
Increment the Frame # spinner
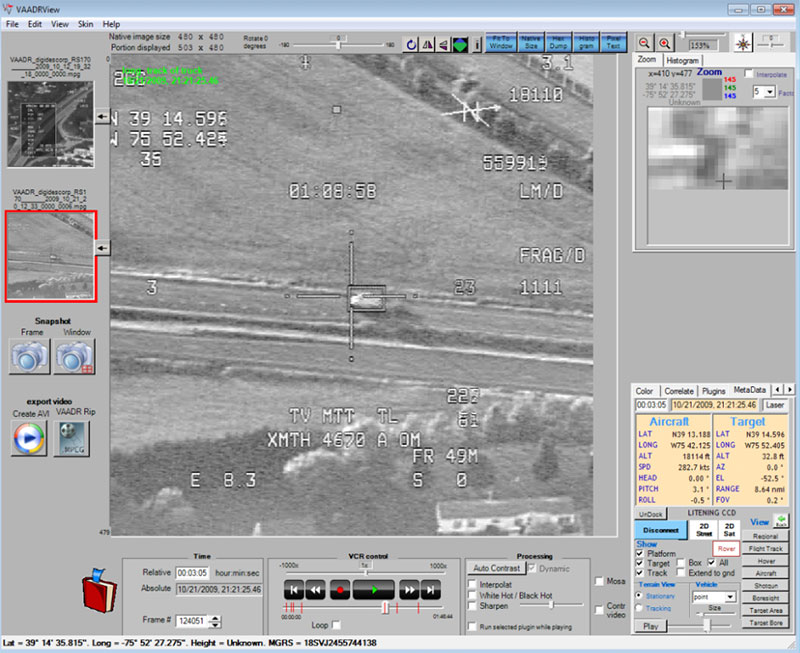pyautogui.click(x=214, y=617)
